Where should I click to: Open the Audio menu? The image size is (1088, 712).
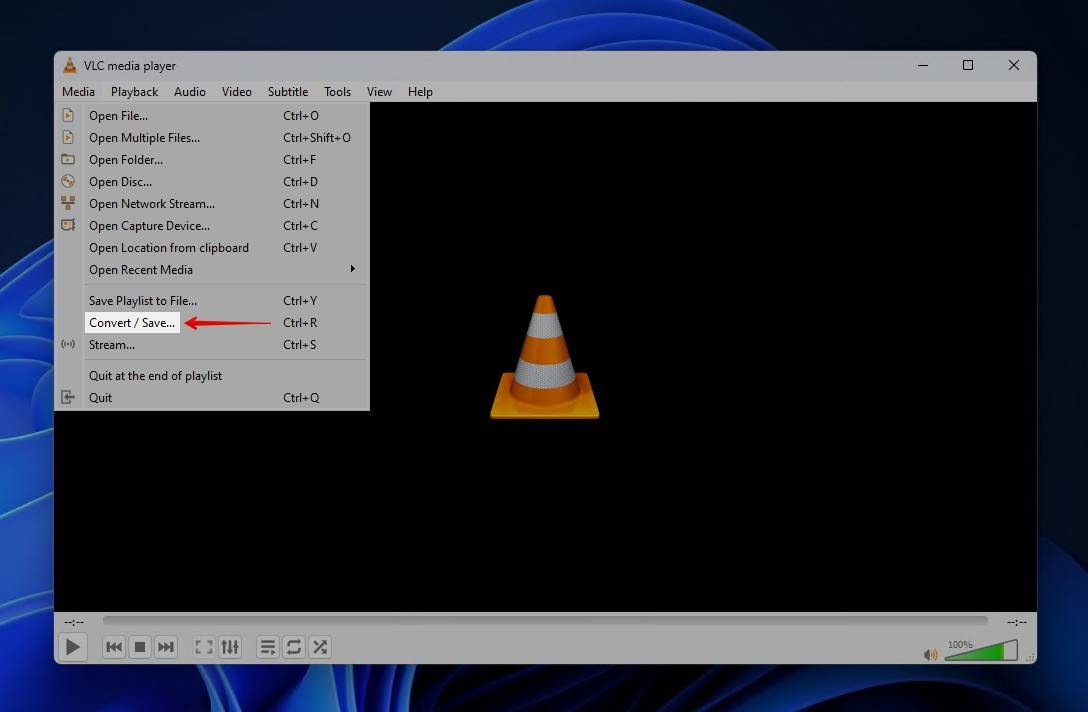pos(189,92)
